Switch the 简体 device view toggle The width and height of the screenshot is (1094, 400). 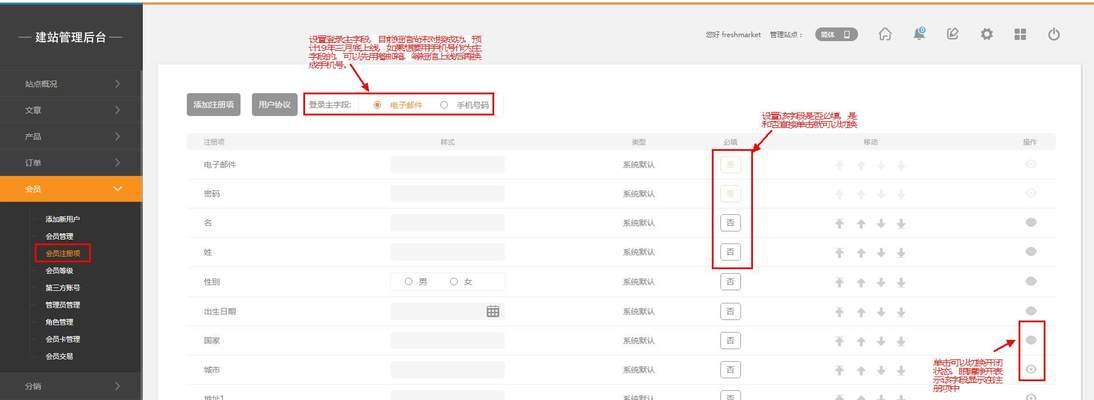(836, 34)
